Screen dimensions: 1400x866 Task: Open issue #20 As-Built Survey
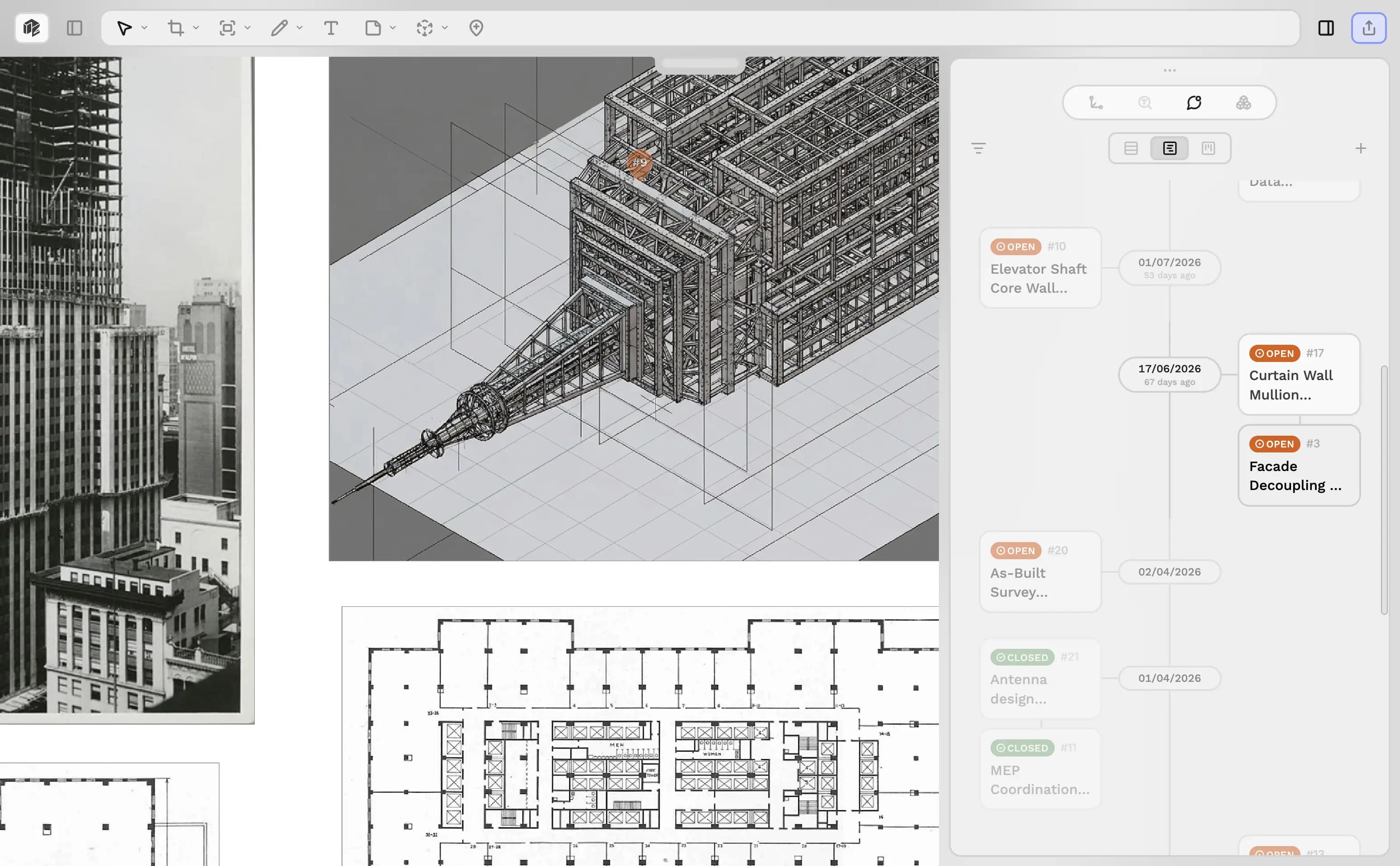(1040, 571)
